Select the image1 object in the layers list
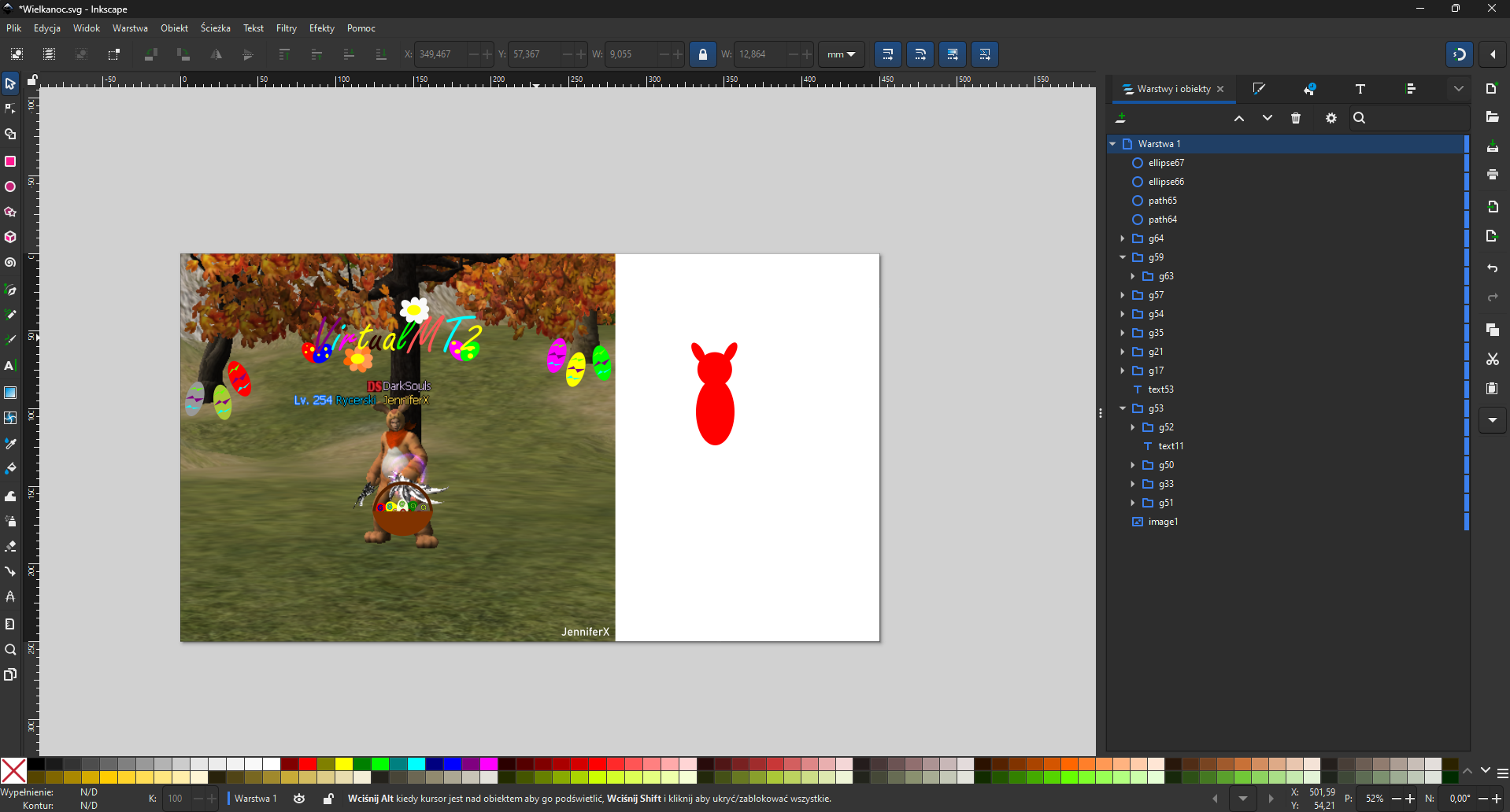Viewport: 1510px width, 812px height. pos(1163,522)
